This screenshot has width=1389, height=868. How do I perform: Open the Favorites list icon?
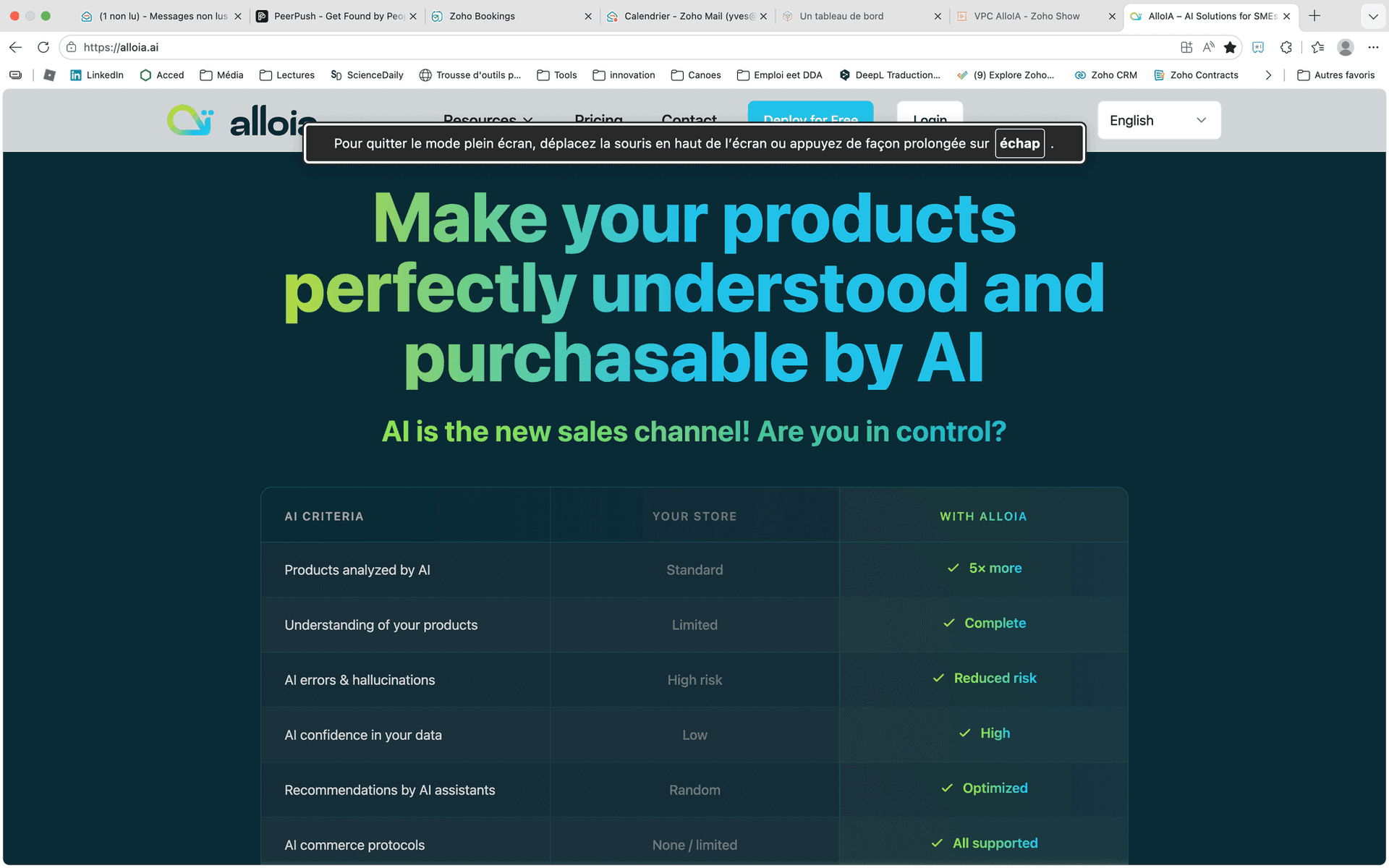(x=1317, y=47)
